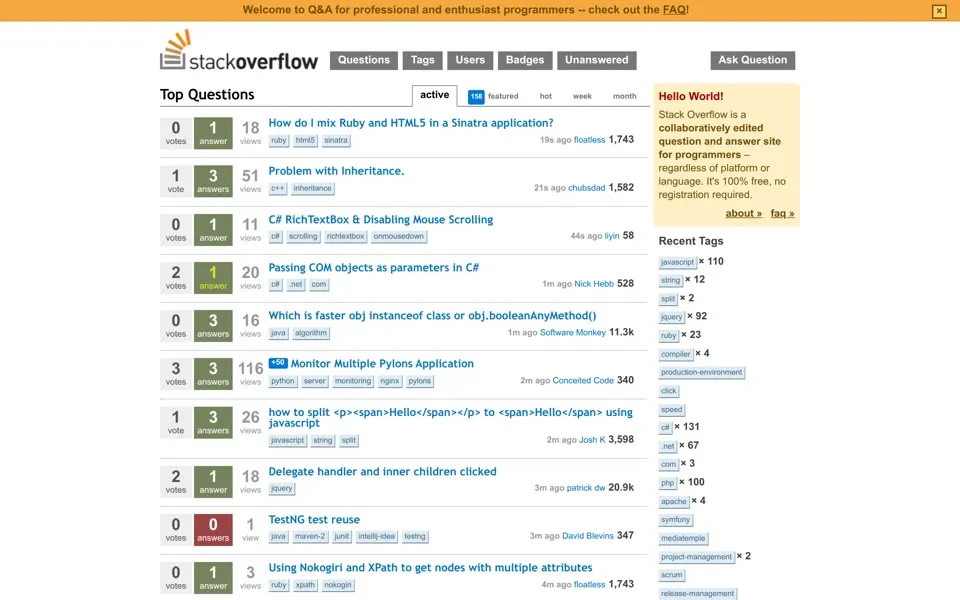Open 'Delegate handler and inner children clicked'
Viewport: 960px width, 600px height.
pos(383,471)
